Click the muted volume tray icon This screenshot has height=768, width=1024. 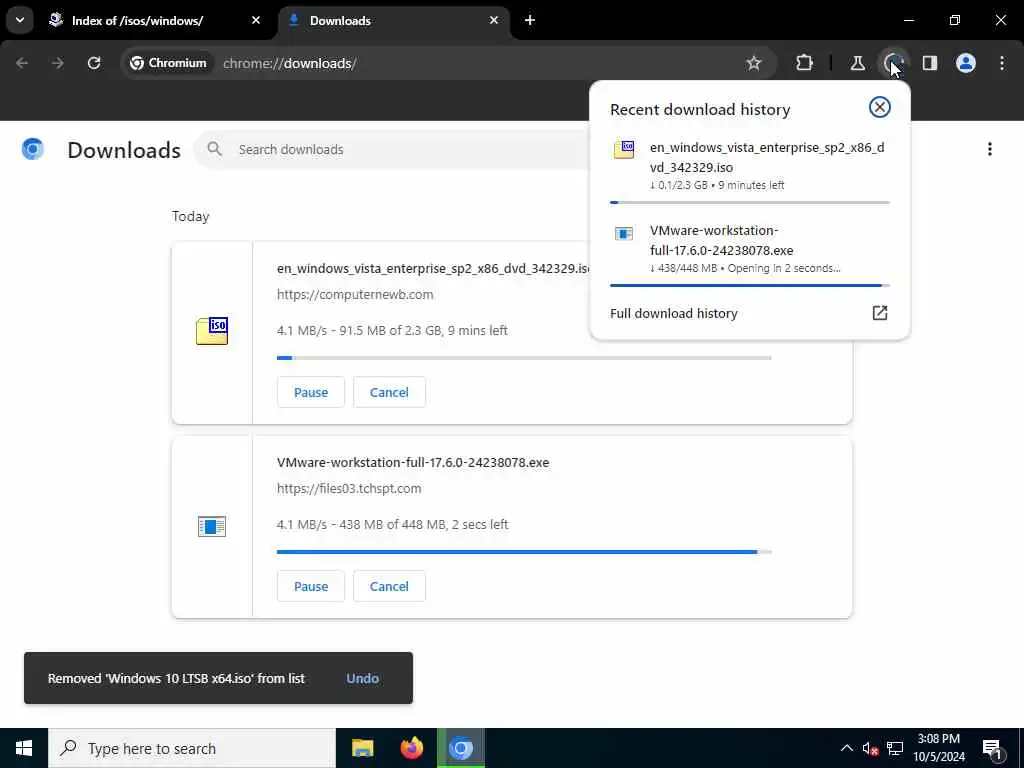(871, 748)
